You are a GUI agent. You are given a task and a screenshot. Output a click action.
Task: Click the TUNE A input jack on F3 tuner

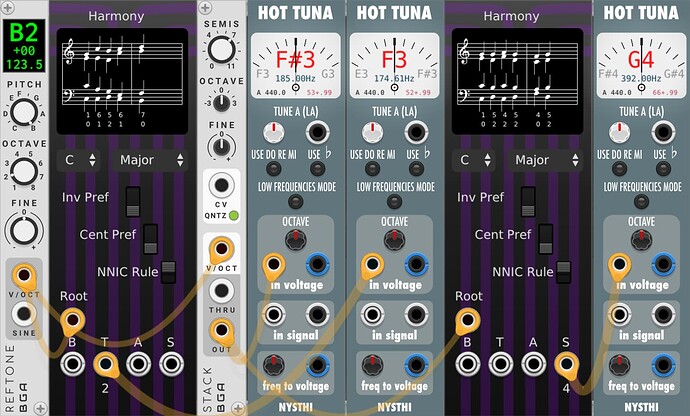click(416, 132)
